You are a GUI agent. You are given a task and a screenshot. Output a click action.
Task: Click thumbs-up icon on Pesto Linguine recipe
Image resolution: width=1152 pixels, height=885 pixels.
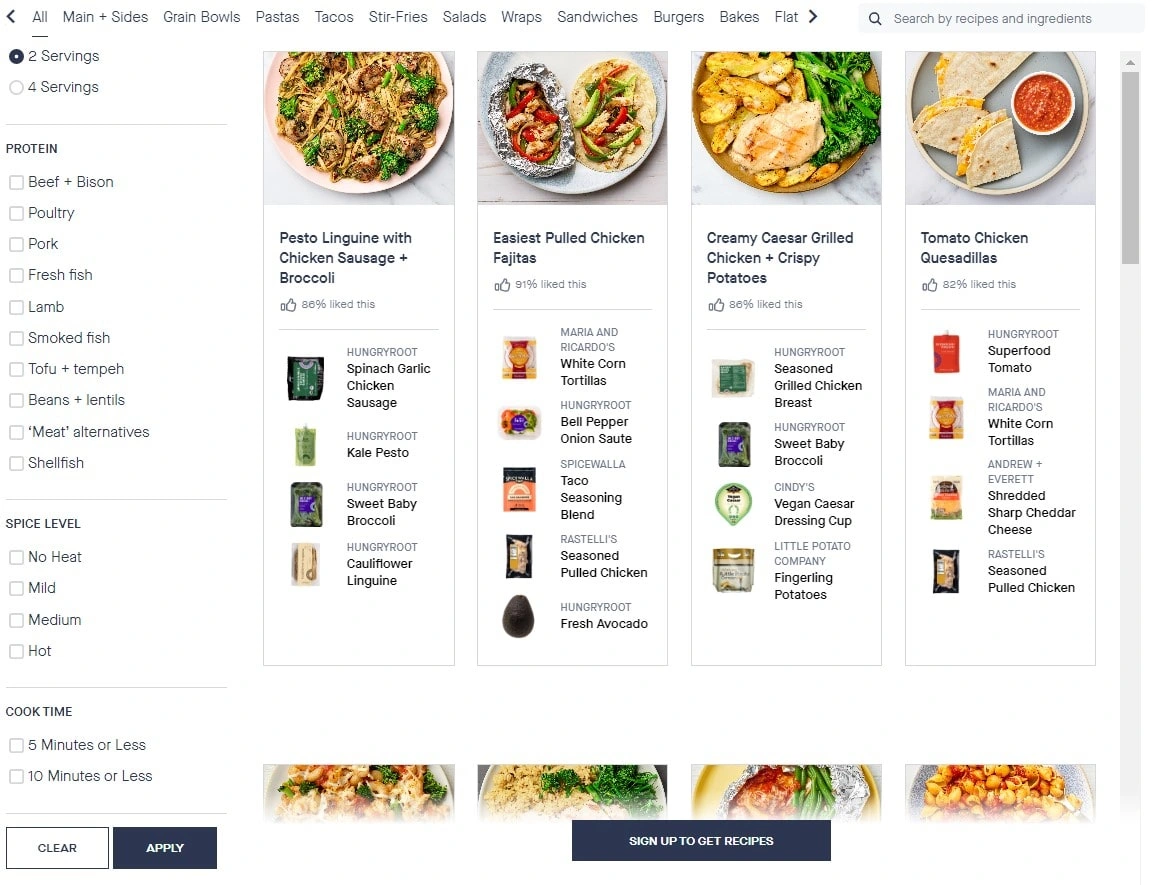pyautogui.click(x=288, y=305)
